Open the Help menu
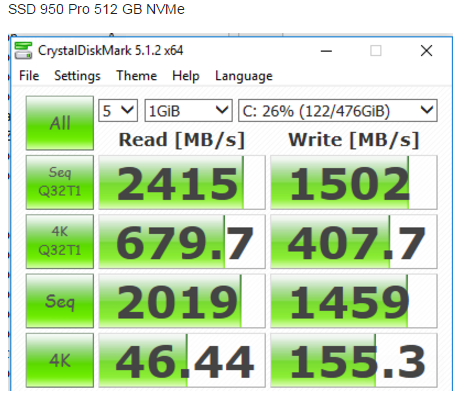Screen dimensions: 466x401 (x=186, y=76)
